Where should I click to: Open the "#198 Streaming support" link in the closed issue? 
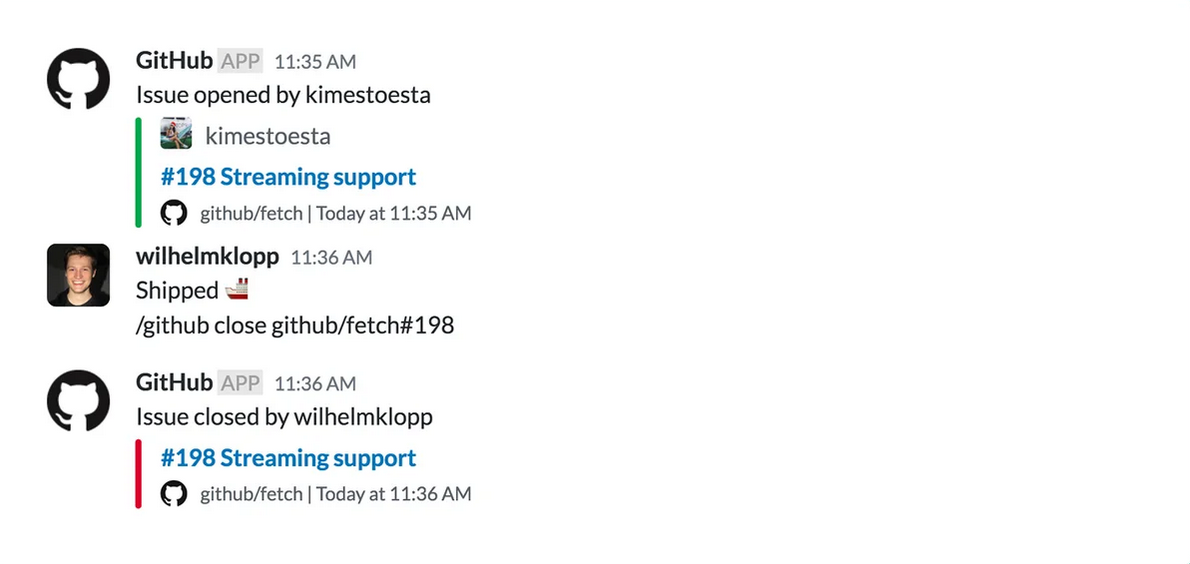click(x=288, y=458)
